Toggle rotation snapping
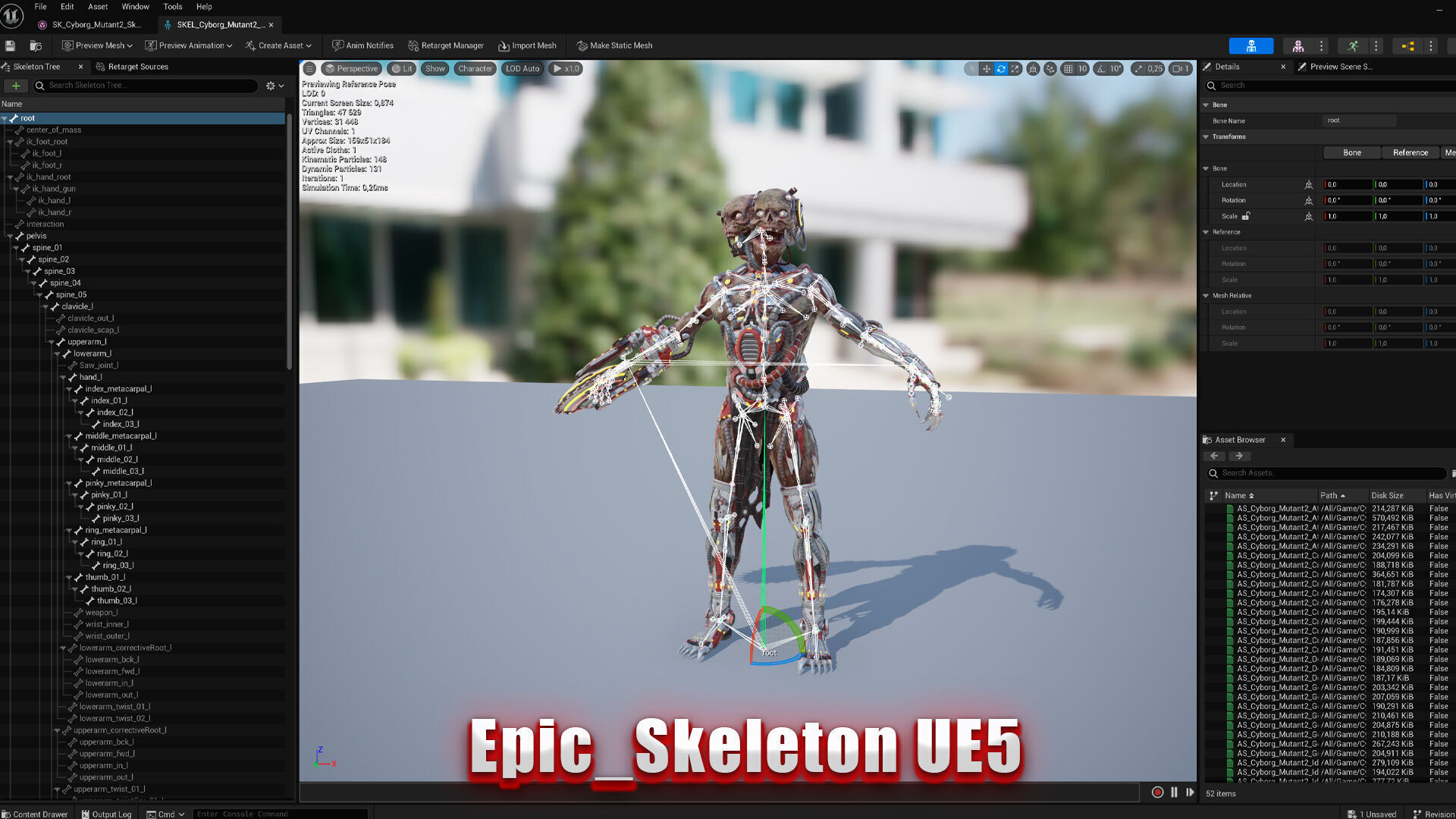 click(1100, 68)
